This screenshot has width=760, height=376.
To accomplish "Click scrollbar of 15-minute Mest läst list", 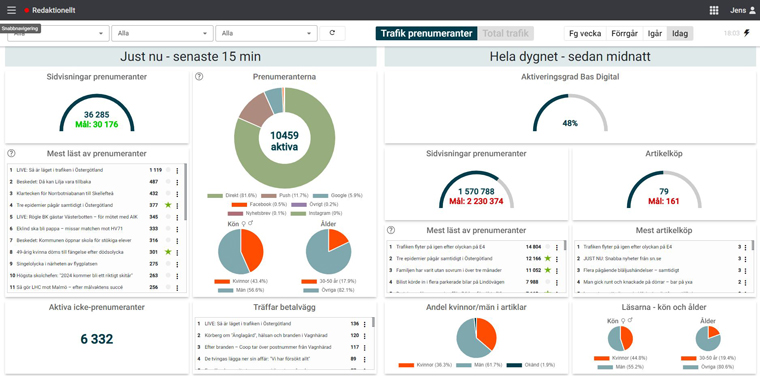I will tap(186, 192).
